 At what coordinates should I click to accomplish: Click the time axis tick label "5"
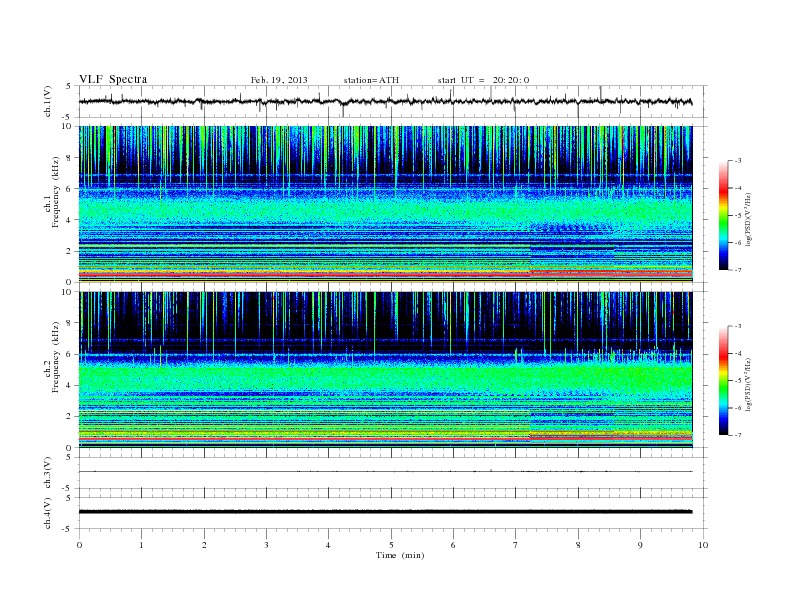391,545
